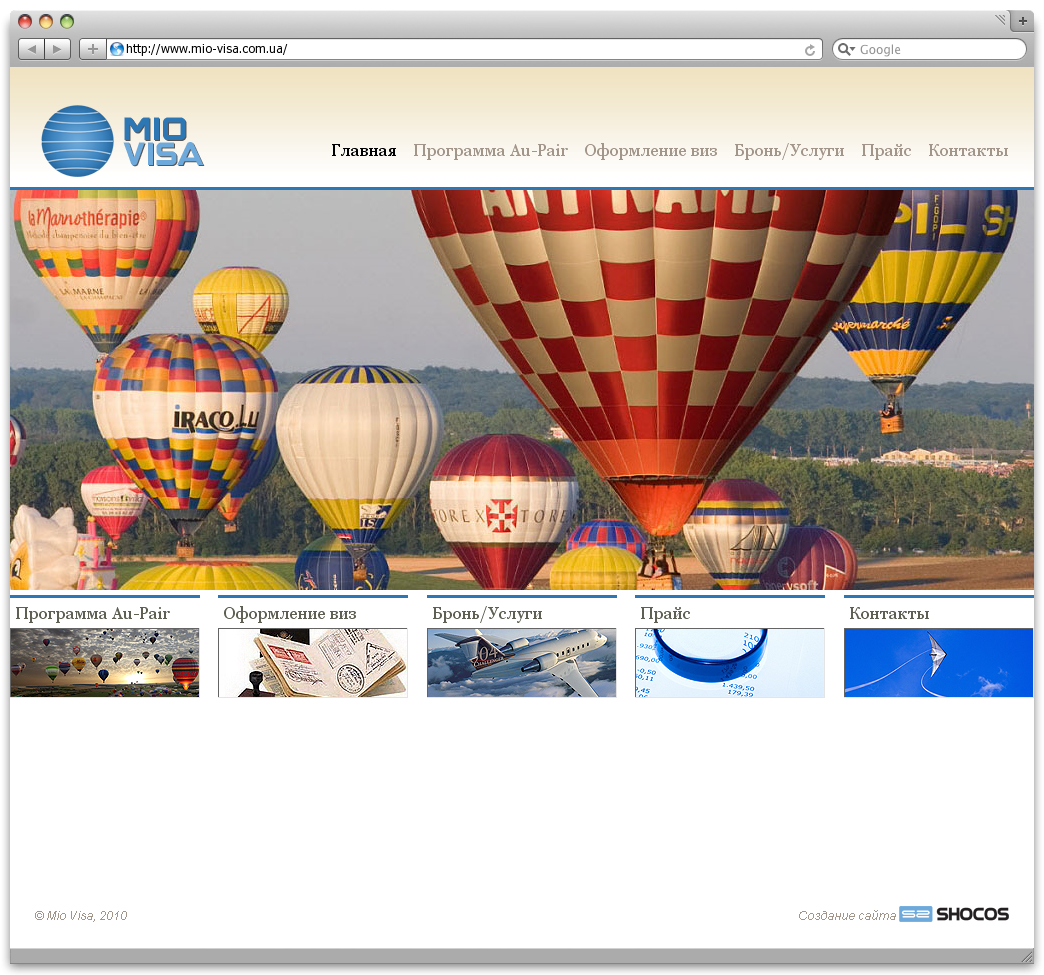
Task: Click the browser Back arrow button
Action: pyautogui.click(x=31, y=49)
